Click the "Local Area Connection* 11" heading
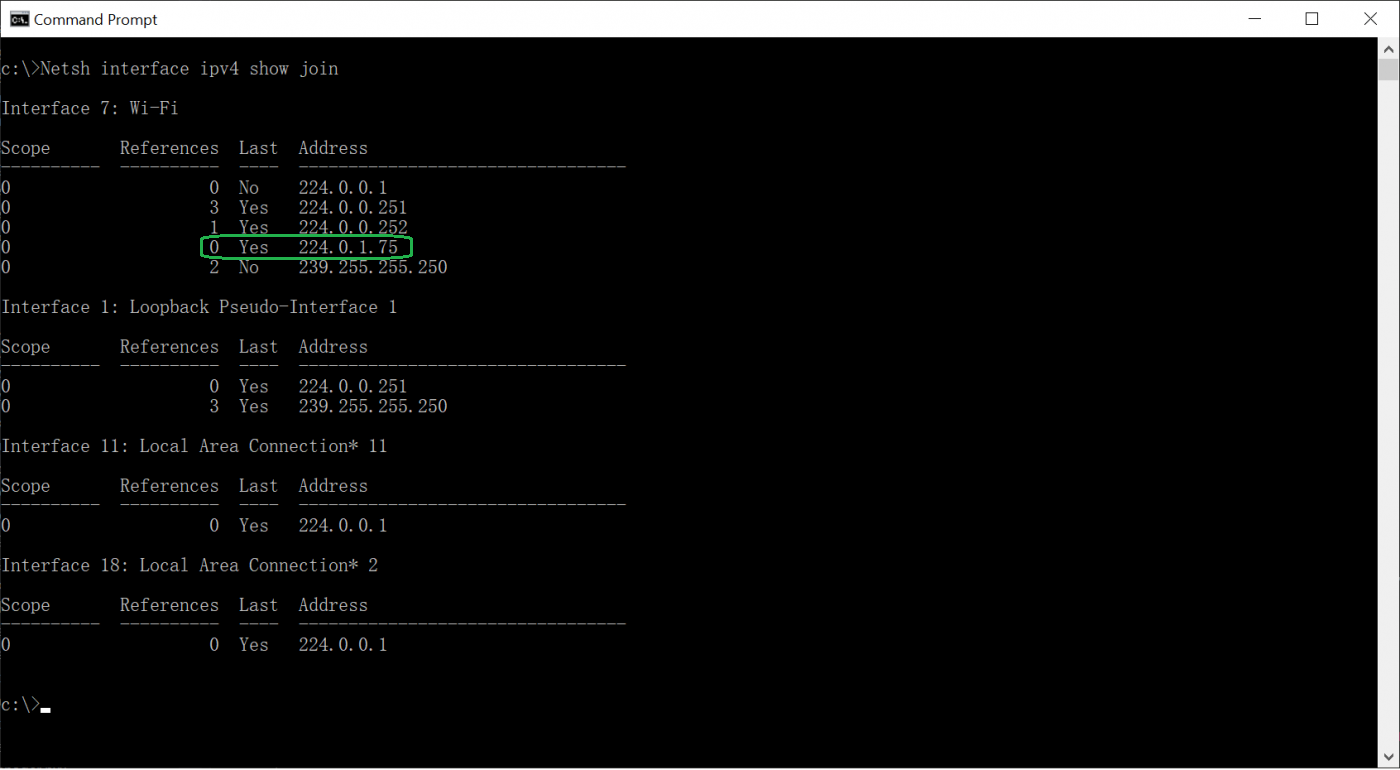 [194, 446]
